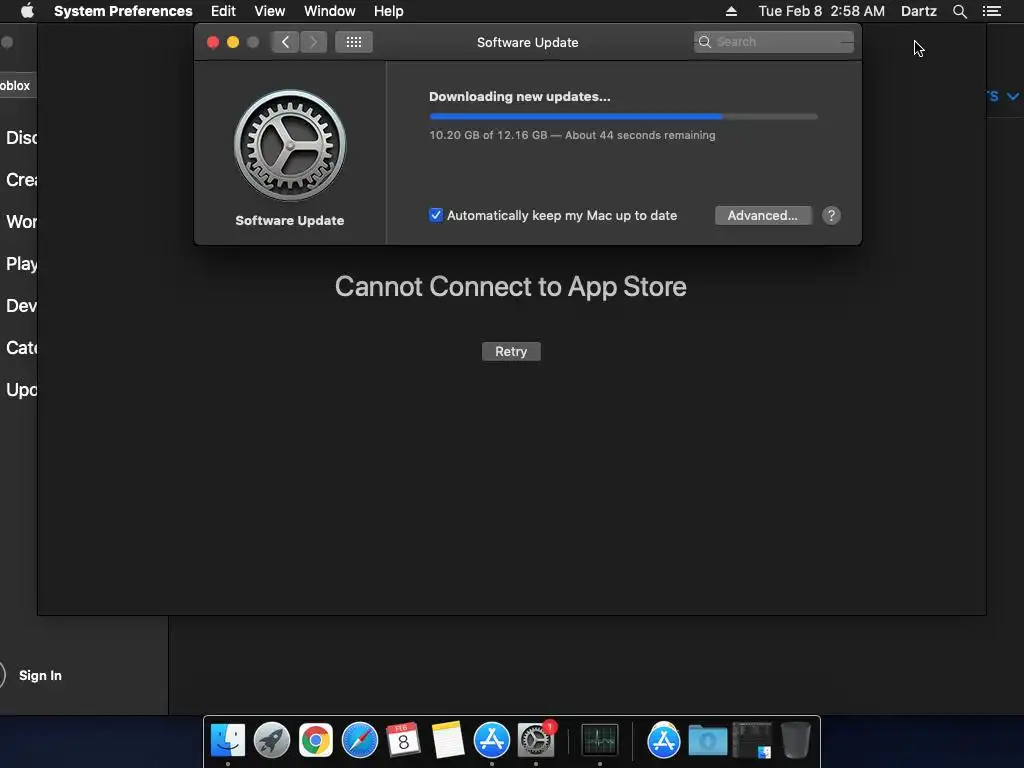Click '10.20 GB of 12.16 GB' status text
This screenshot has width=1024, height=768.
point(488,135)
